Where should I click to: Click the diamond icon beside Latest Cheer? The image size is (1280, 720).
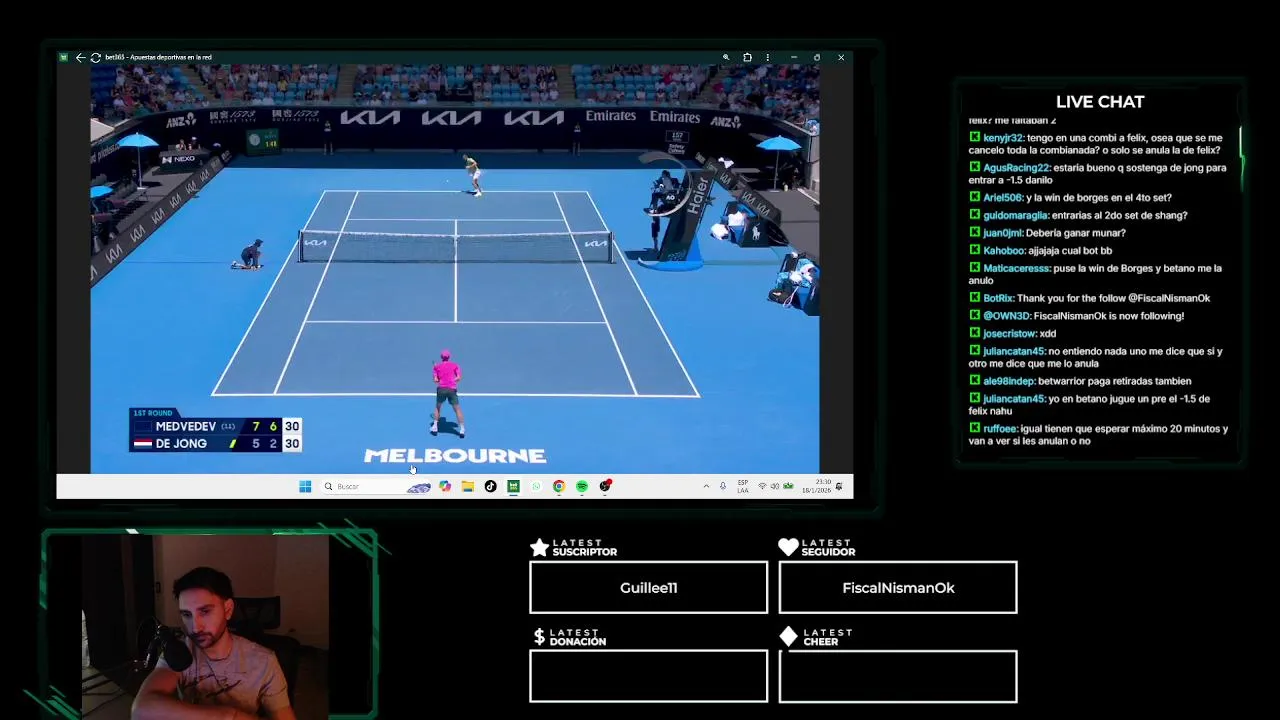click(788, 636)
